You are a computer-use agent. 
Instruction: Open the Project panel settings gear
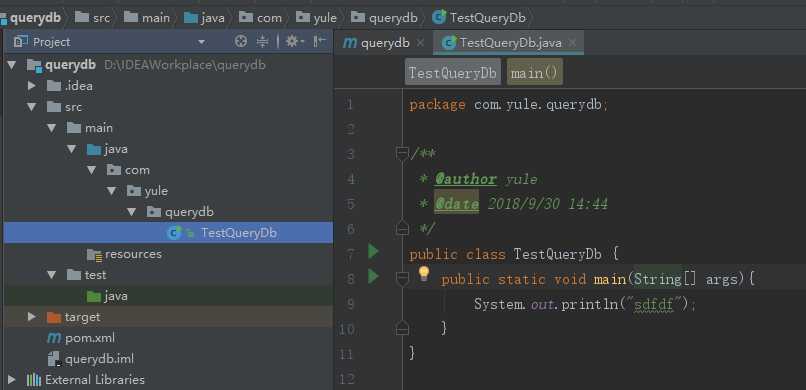pyautogui.click(x=295, y=42)
